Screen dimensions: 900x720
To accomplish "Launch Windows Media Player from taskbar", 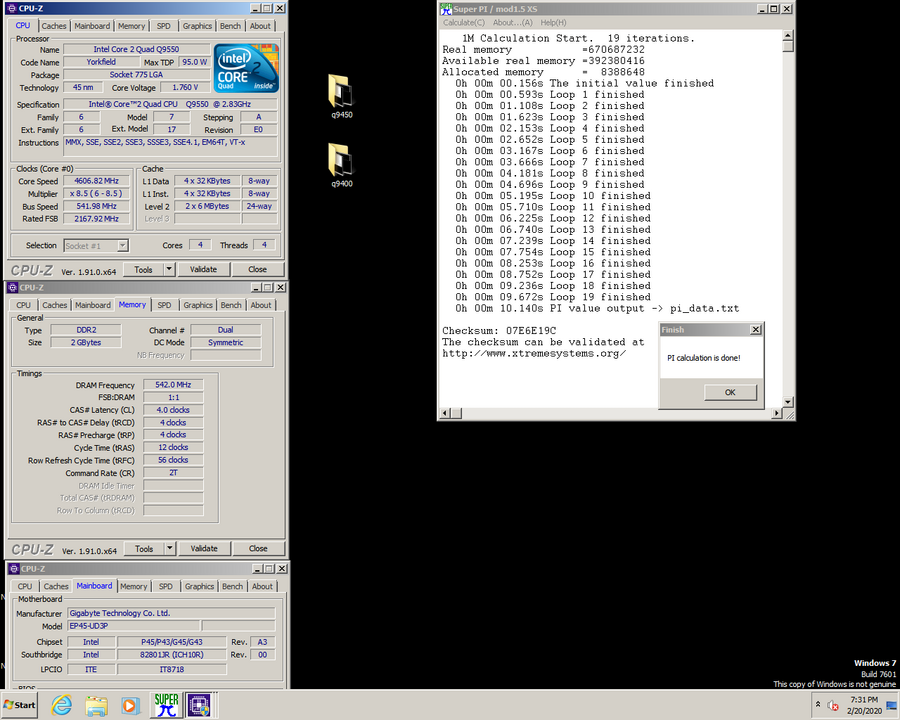I will coord(130,705).
